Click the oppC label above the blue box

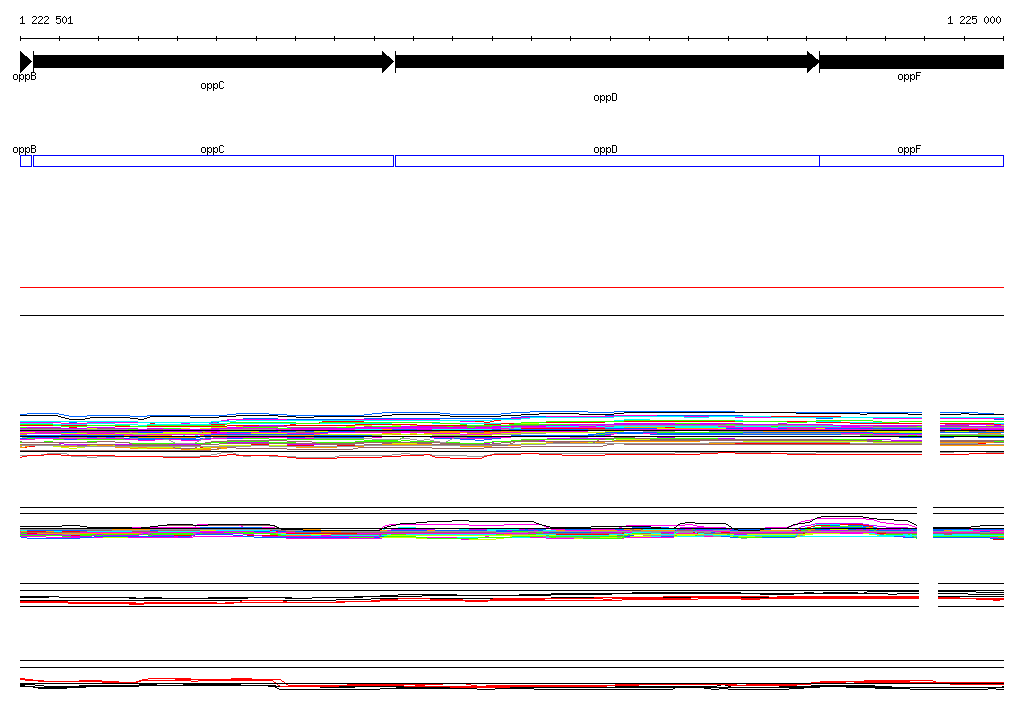click(x=212, y=150)
